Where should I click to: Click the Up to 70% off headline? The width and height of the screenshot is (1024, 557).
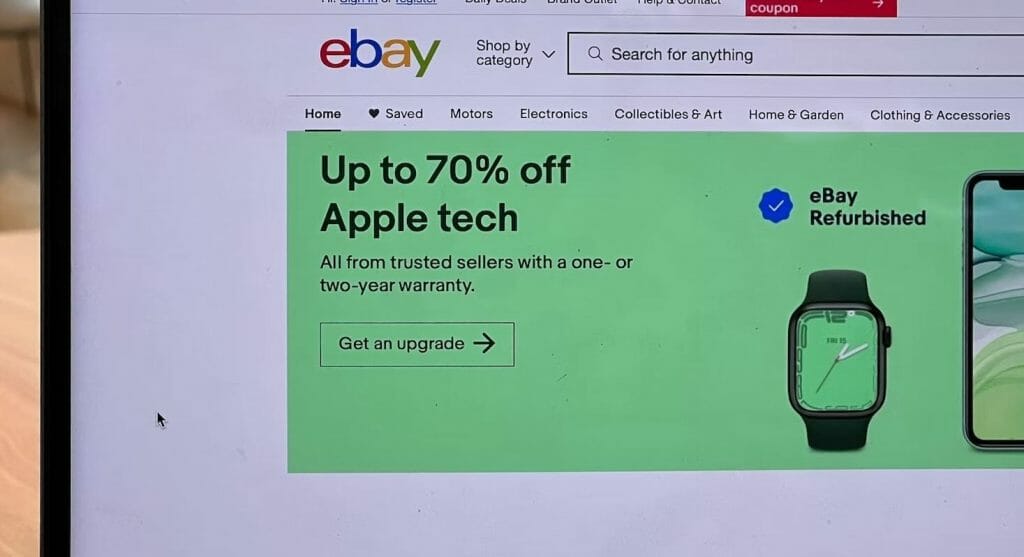[x=445, y=170]
